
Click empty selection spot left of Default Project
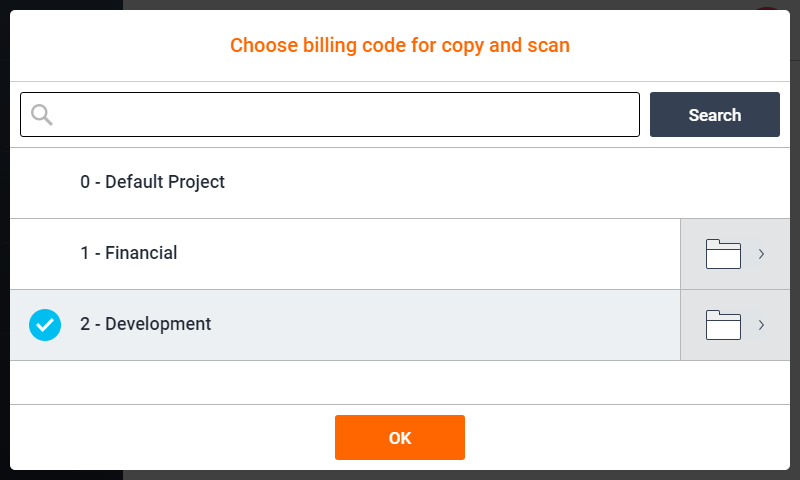[x=45, y=183]
